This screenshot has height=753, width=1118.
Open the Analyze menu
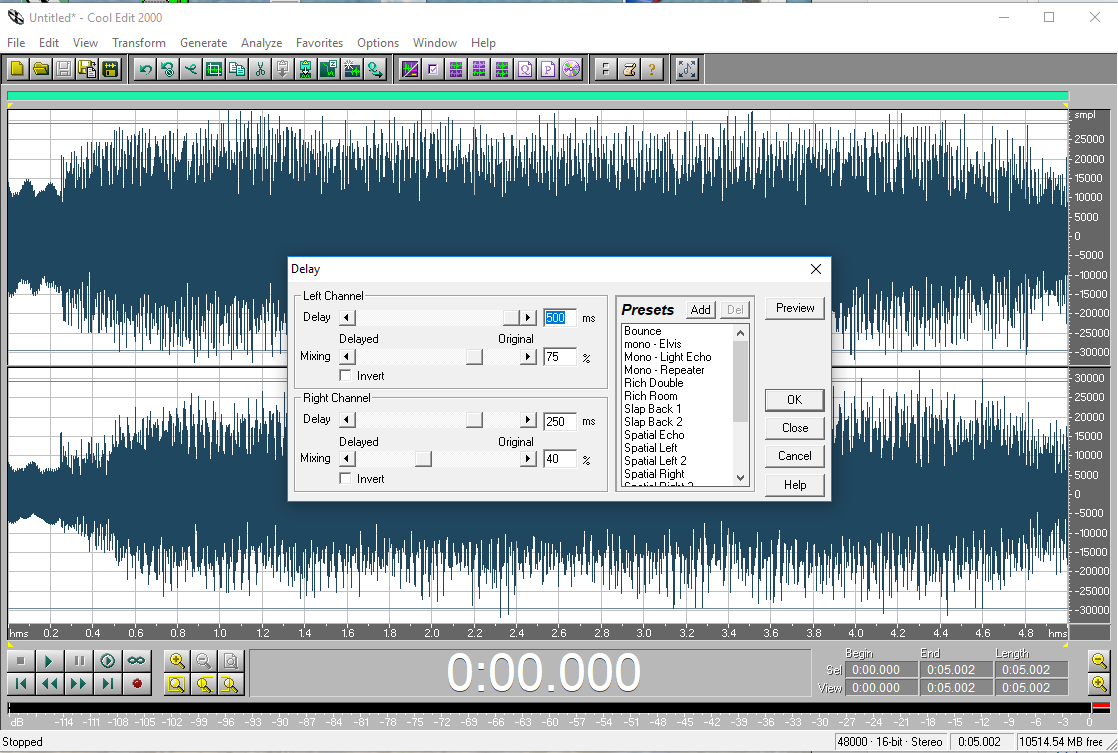(x=261, y=43)
